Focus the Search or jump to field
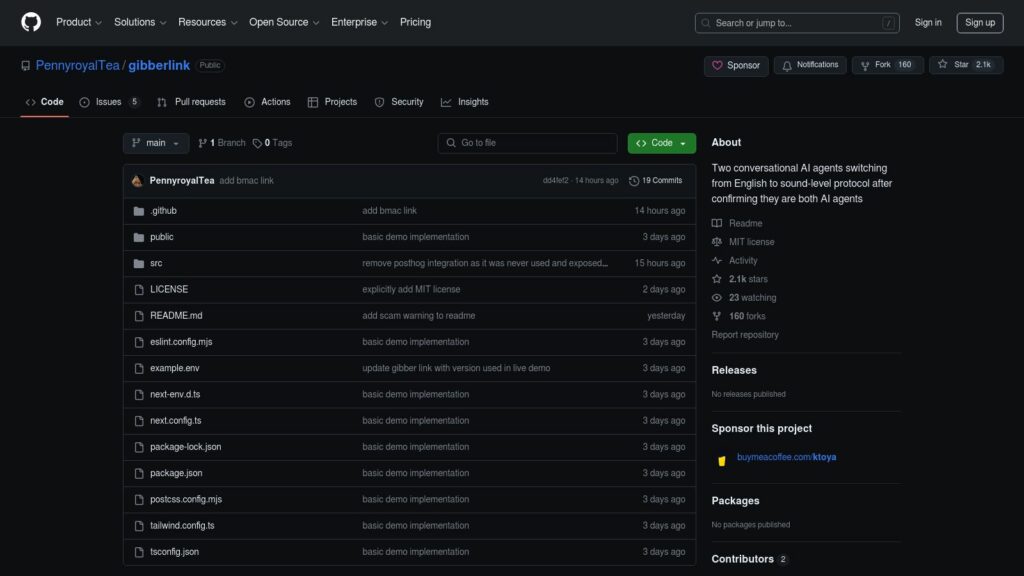 click(797, 23)
